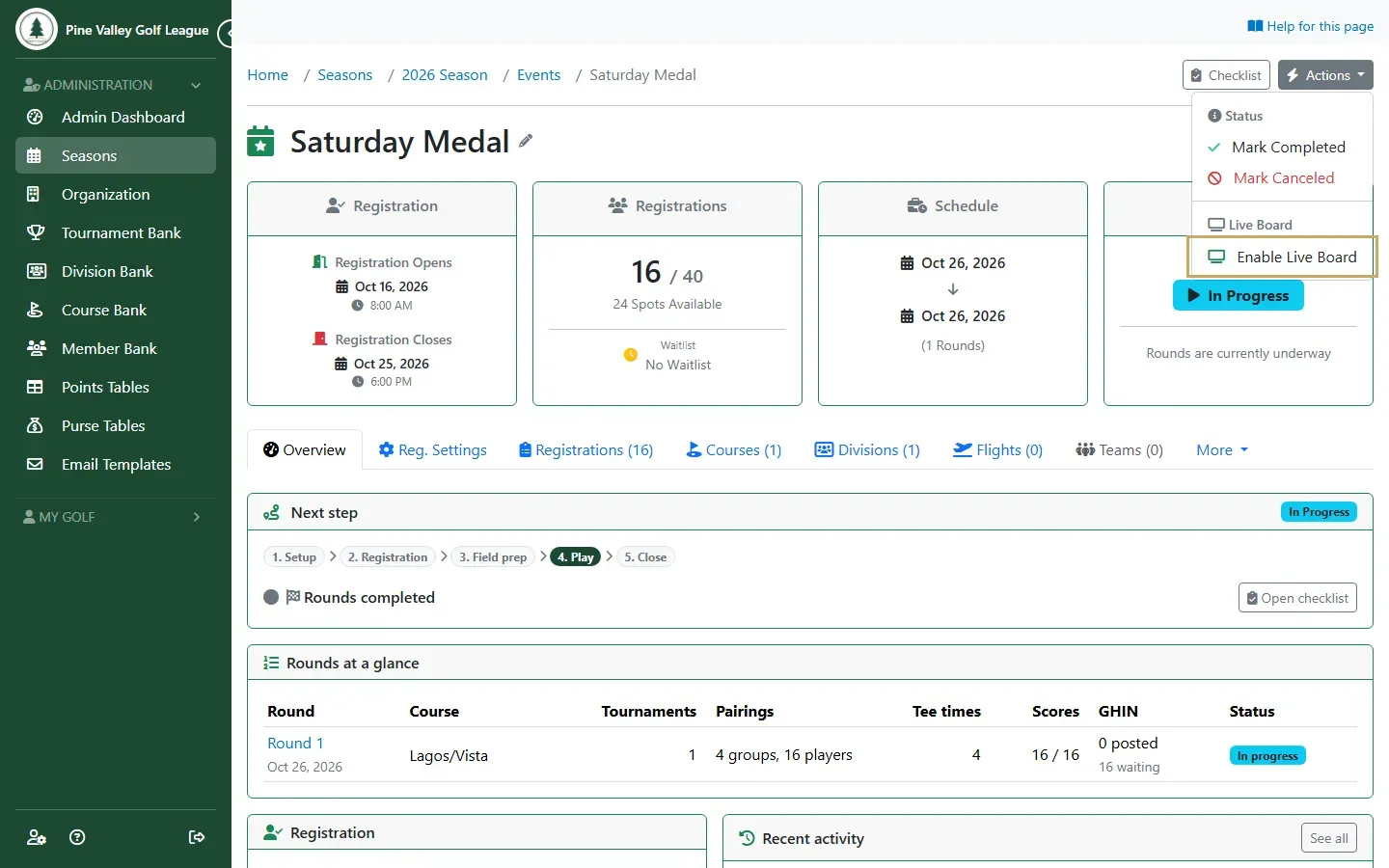Expand the My Golf sidebar section

click(116, 517)
